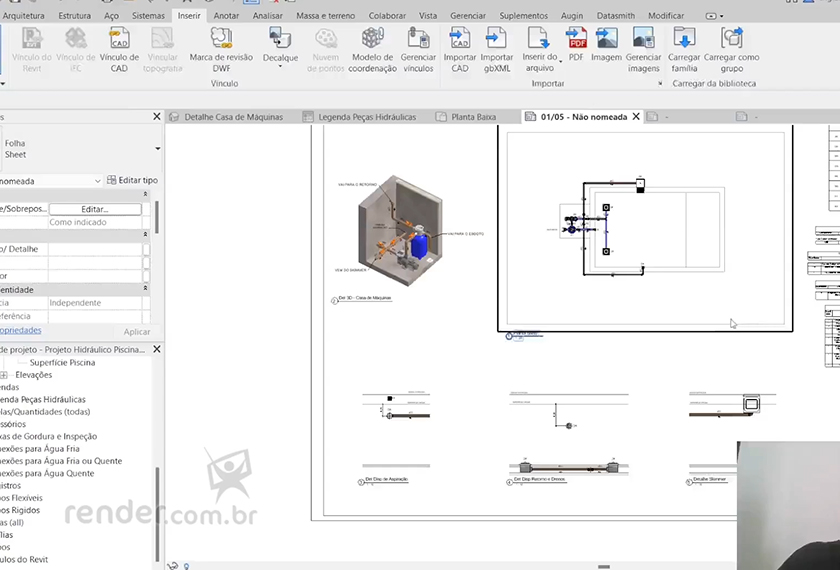Select Legenda Peças Hidráulicas in project browser
The image size is (840, 570).
[x=43, y=399]
